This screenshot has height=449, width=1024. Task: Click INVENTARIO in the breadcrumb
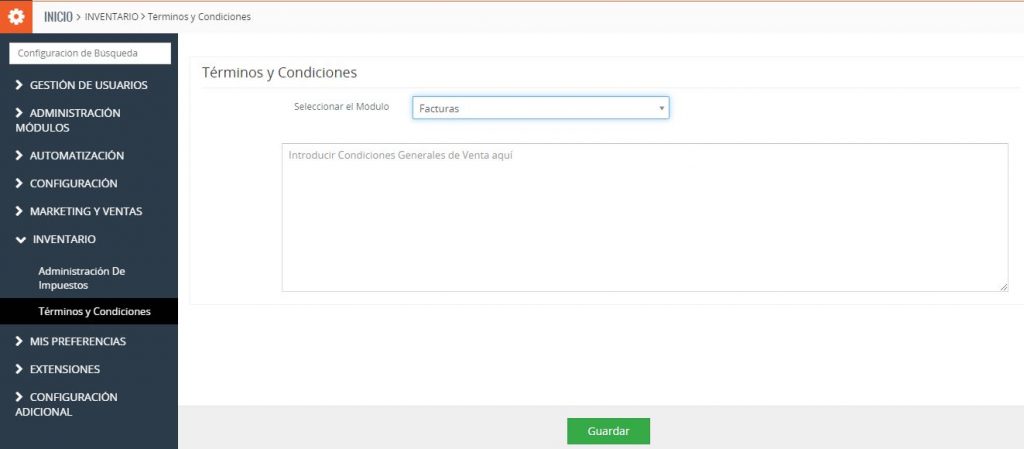click(x=111, y=17)
